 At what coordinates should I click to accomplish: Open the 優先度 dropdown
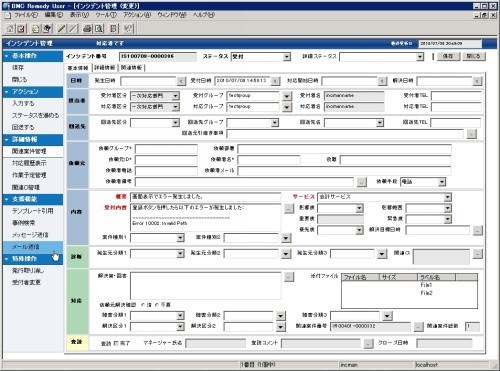click(359, 230)
